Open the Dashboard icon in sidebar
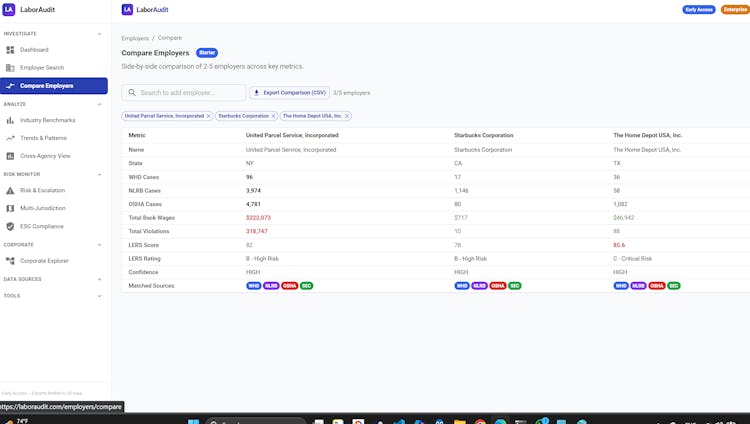 tap(10, 49)
